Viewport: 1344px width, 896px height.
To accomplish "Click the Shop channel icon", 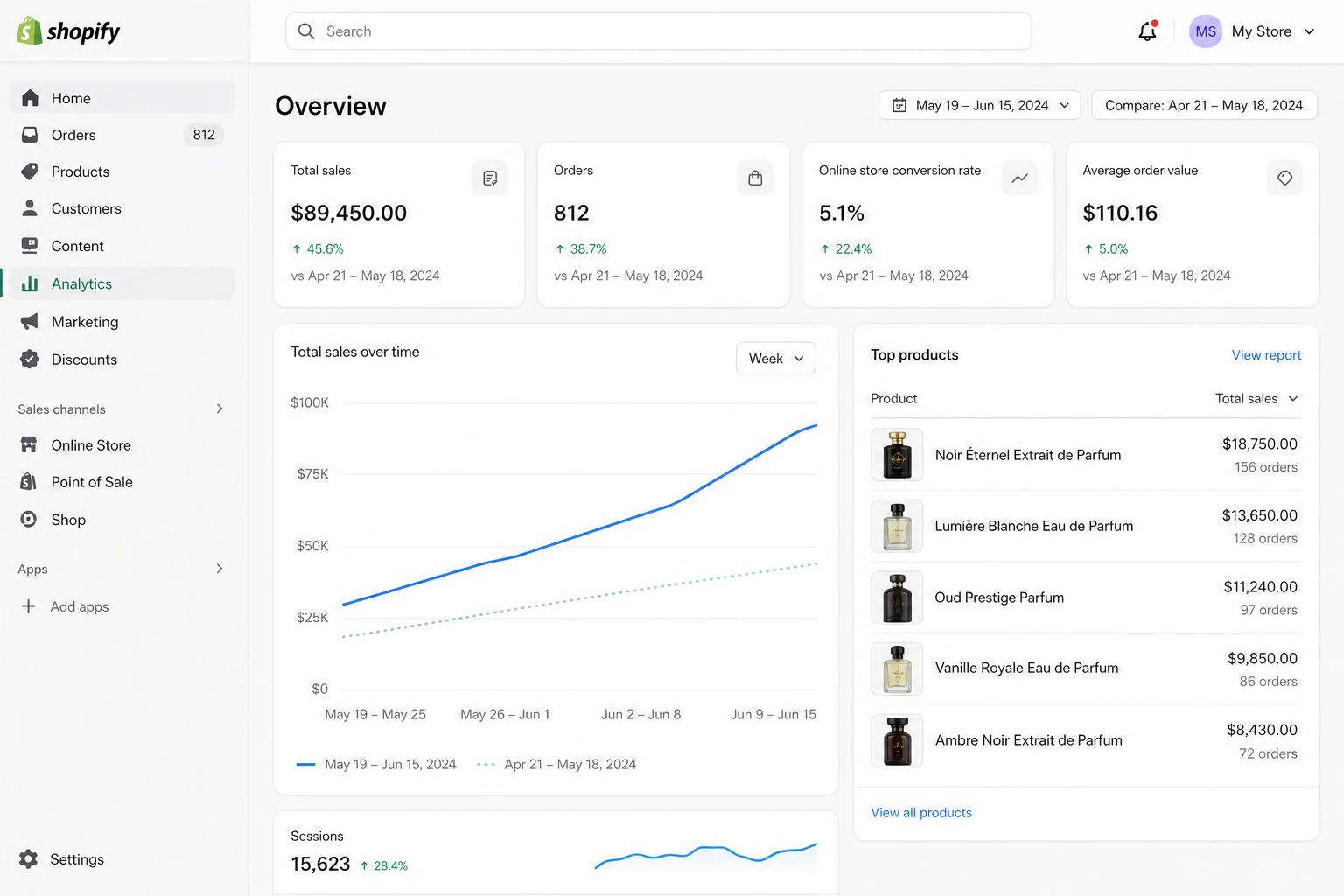I will [29, 520].
